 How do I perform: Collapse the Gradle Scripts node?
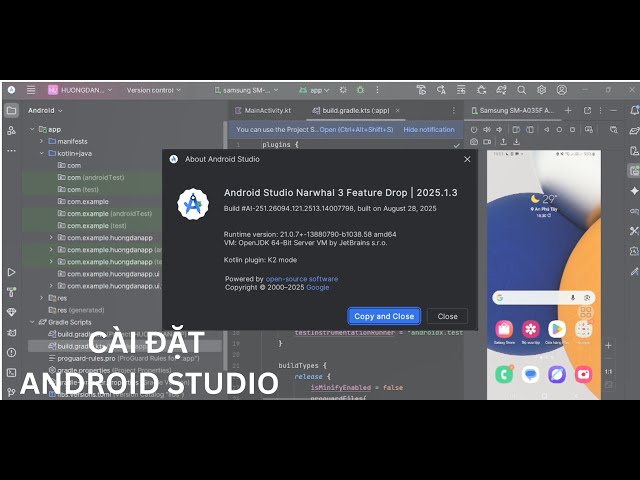pos(32,322)
